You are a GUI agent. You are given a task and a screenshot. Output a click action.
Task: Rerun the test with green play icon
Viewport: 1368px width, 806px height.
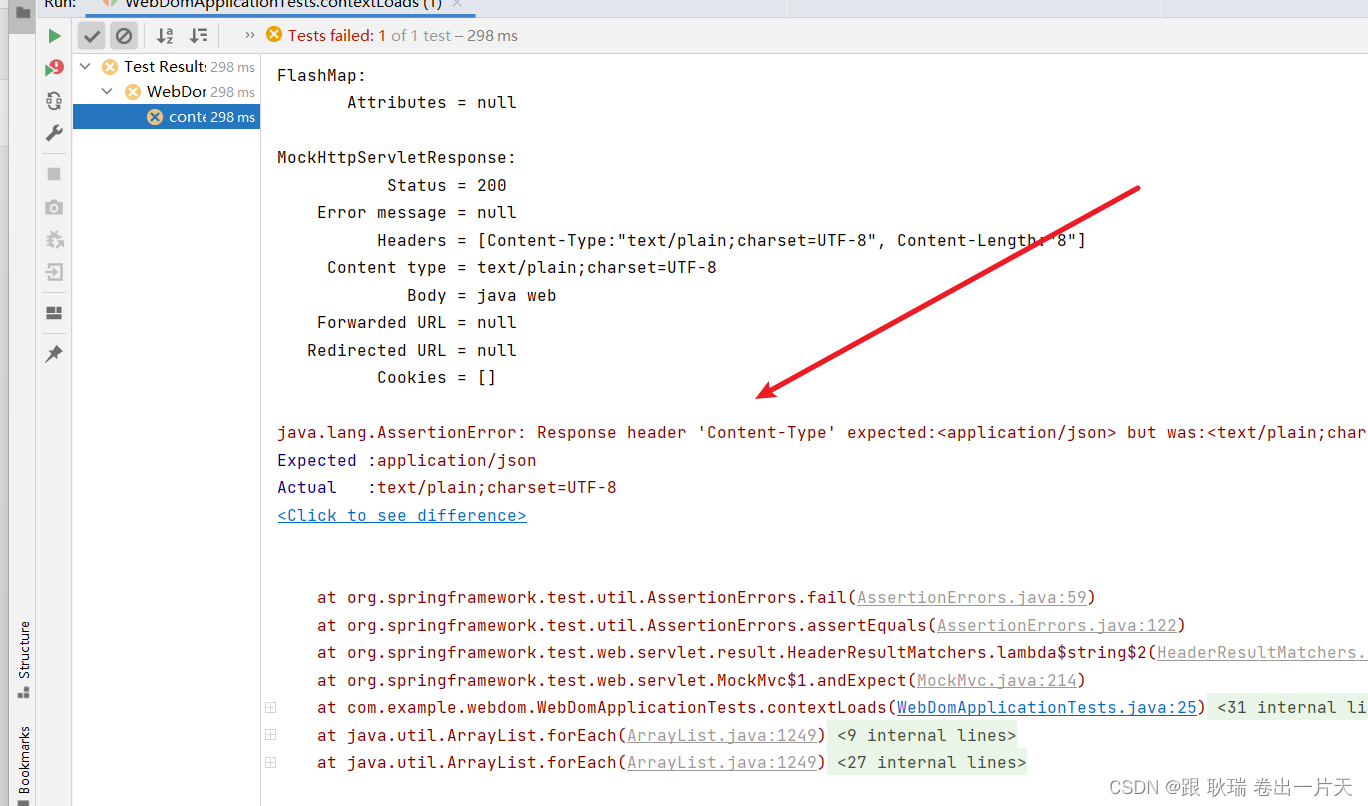click(54, 36)
